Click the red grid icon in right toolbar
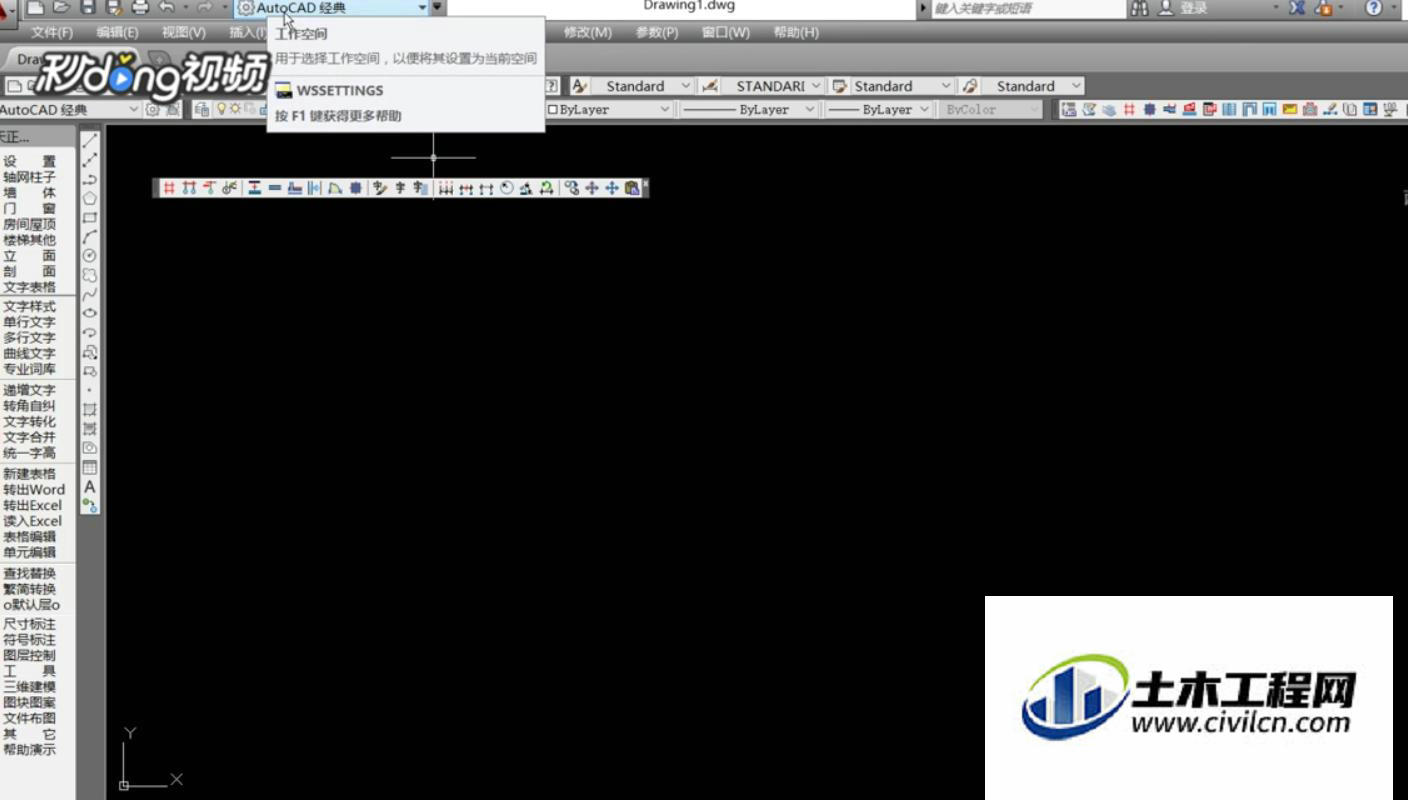The image size is (1408, 800). (x=1129, y=109)
